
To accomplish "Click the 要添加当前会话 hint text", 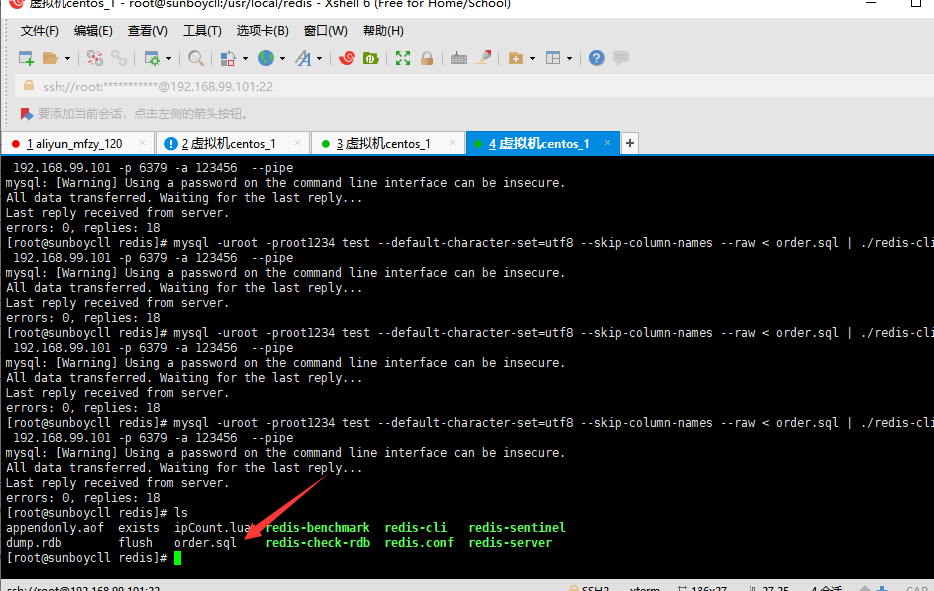I will point(143,114).
